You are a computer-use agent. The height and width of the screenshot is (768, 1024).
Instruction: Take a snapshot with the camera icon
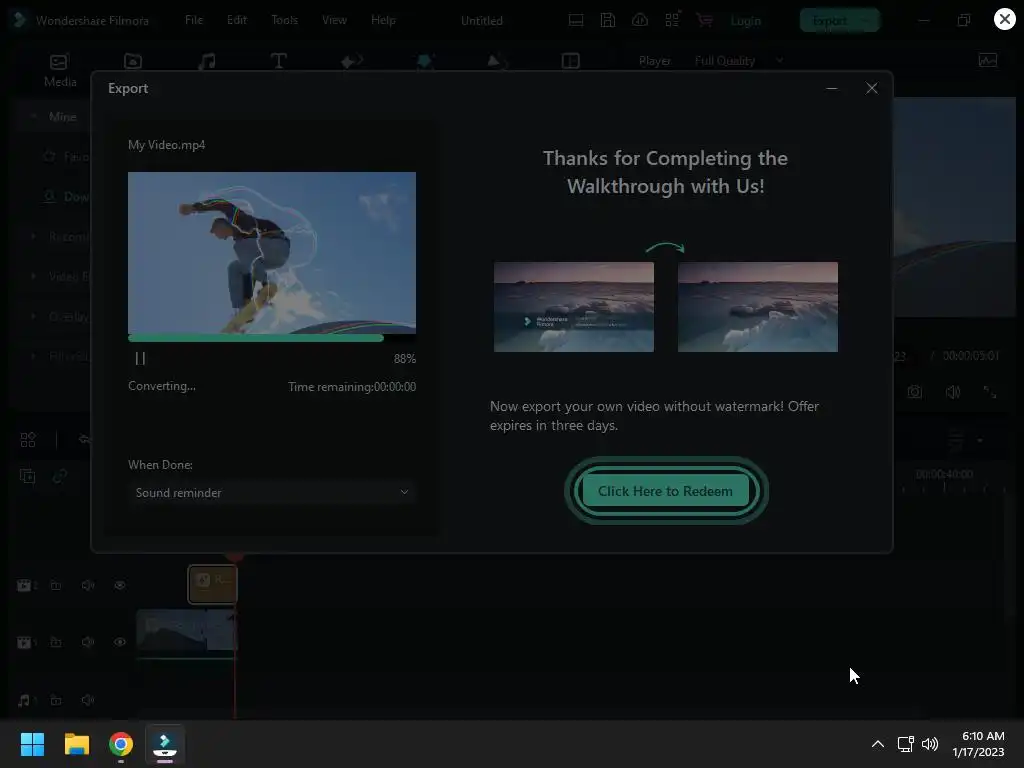click(915, 392)
